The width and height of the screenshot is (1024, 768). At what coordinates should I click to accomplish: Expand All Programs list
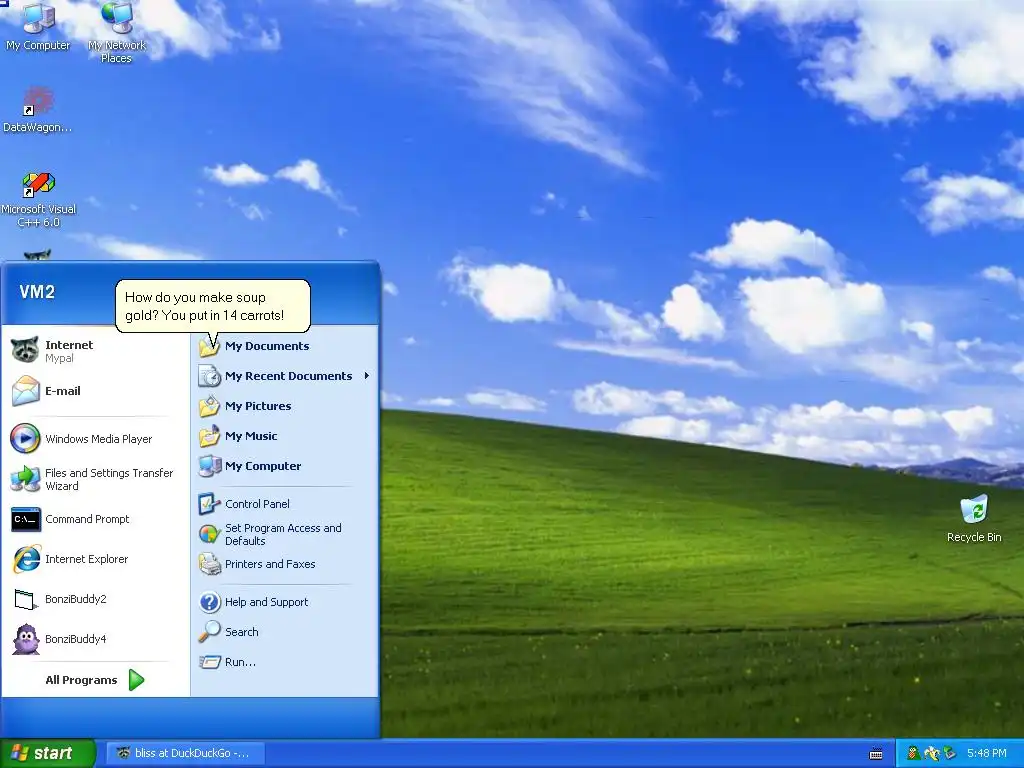point(96,680)
